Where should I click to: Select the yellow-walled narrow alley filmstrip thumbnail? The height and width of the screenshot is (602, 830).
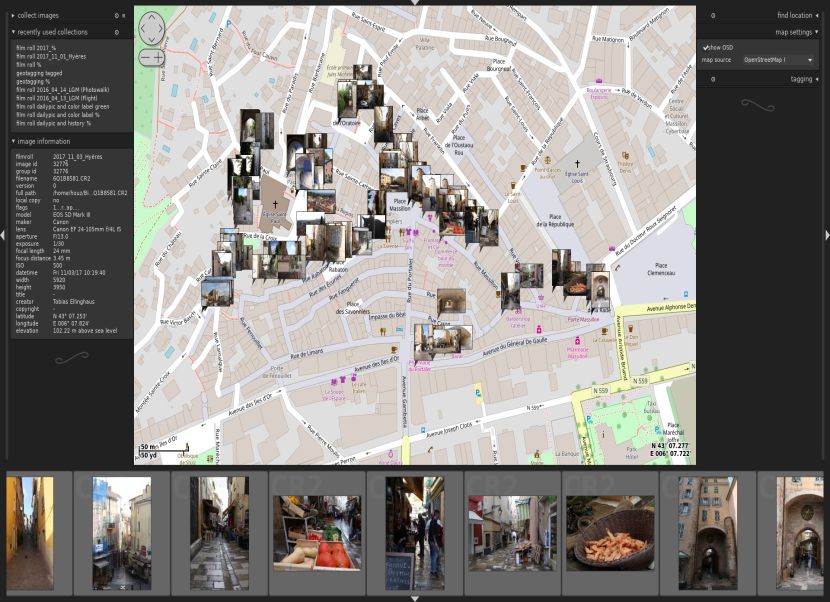[x=30, y=533]
